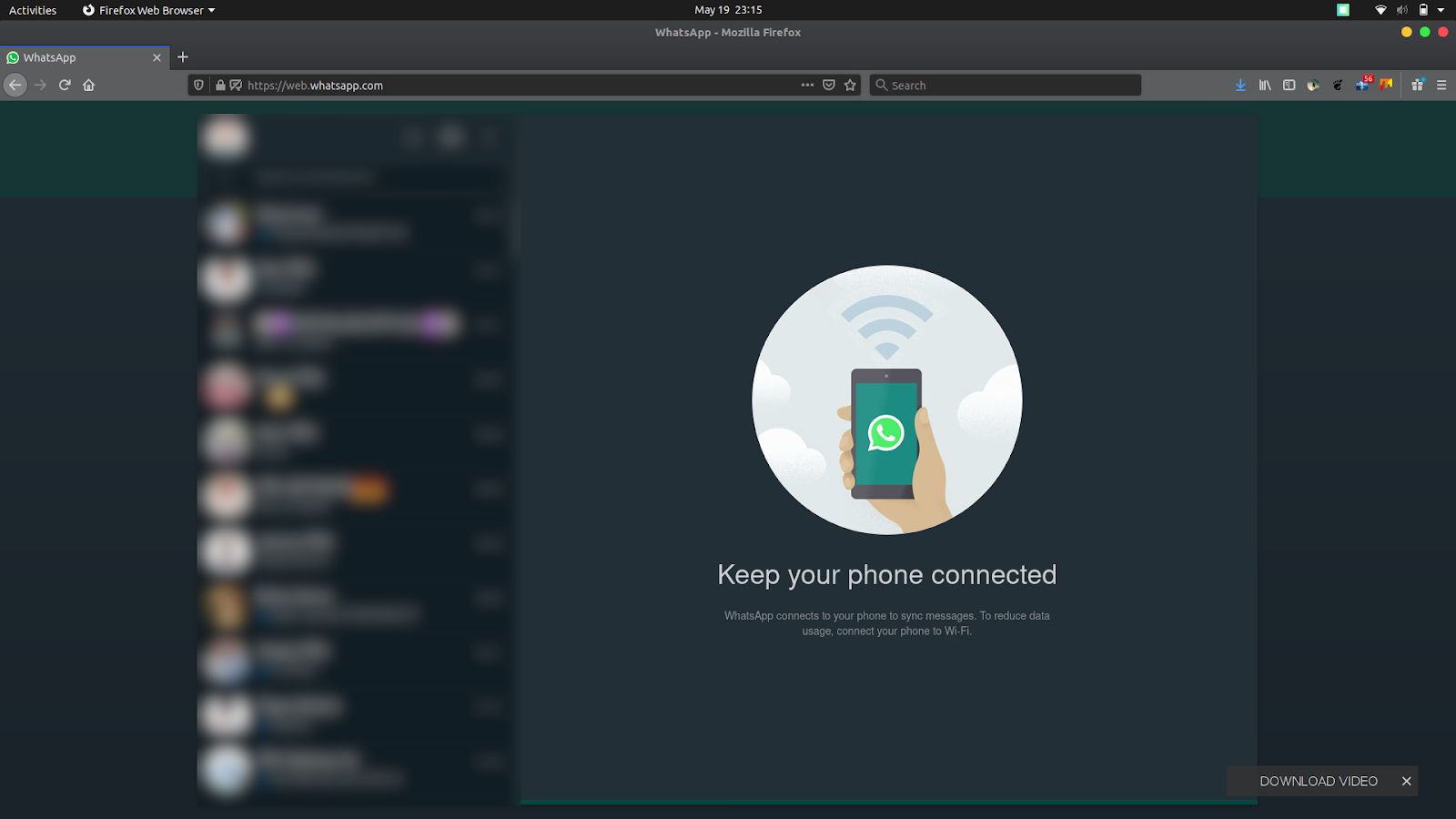
Task: Open the page actions three-dots menu
Action: (807, 85)
